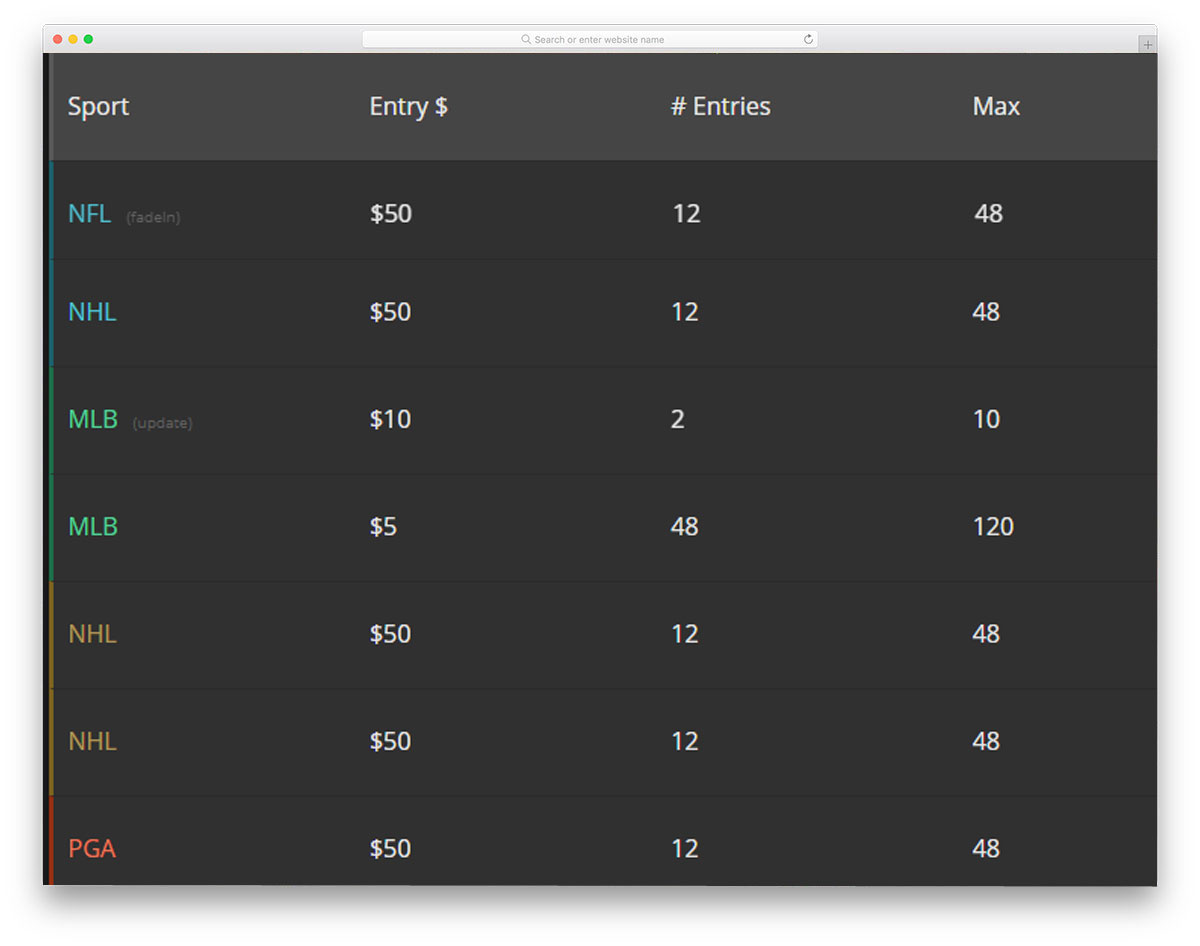Screen dimensions: 1200x946
Task: Click the Max value 10
Action: click(x=986, y=419)
